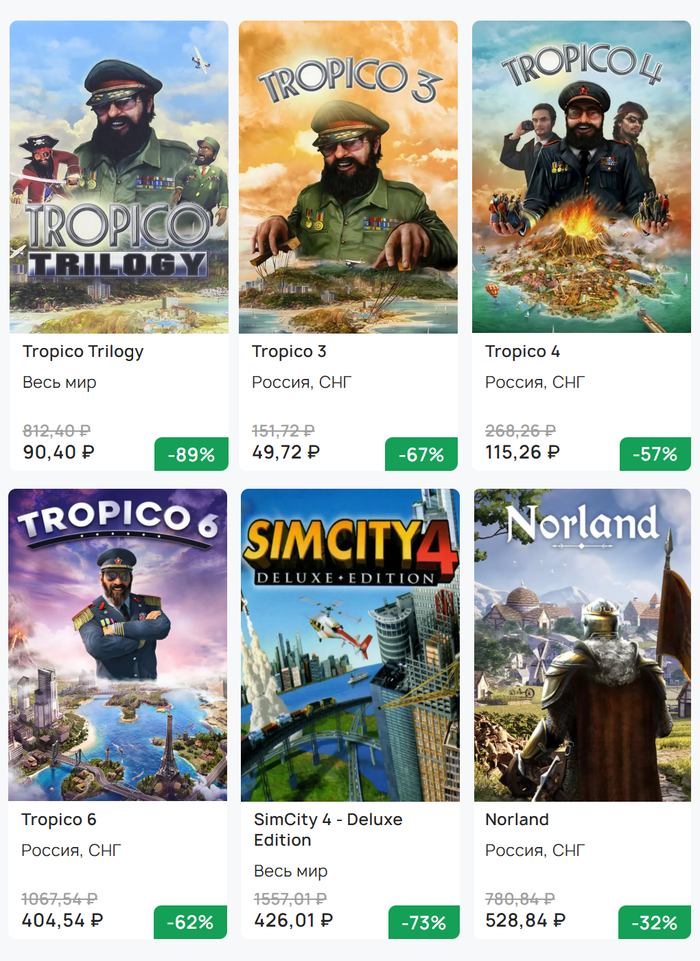
Task: Open the Norland cover image
Action: click(582, 645)
